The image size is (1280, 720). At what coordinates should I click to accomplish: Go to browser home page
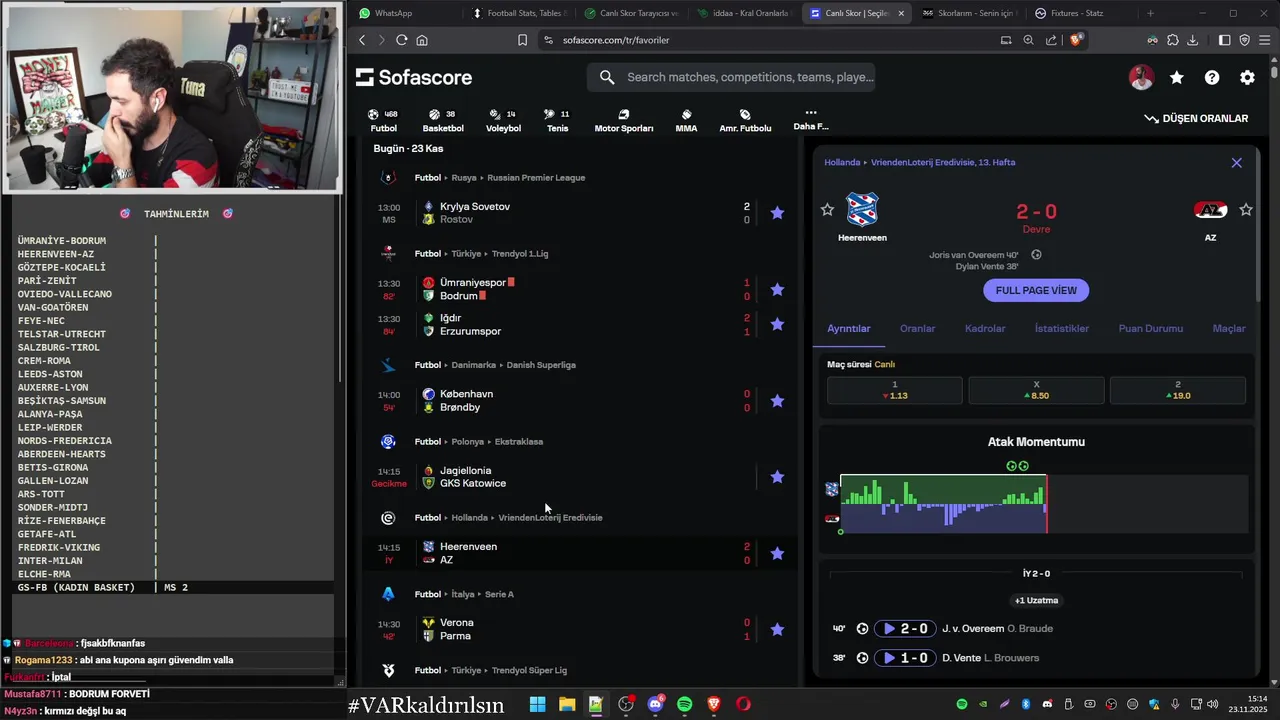click(422, 40)
